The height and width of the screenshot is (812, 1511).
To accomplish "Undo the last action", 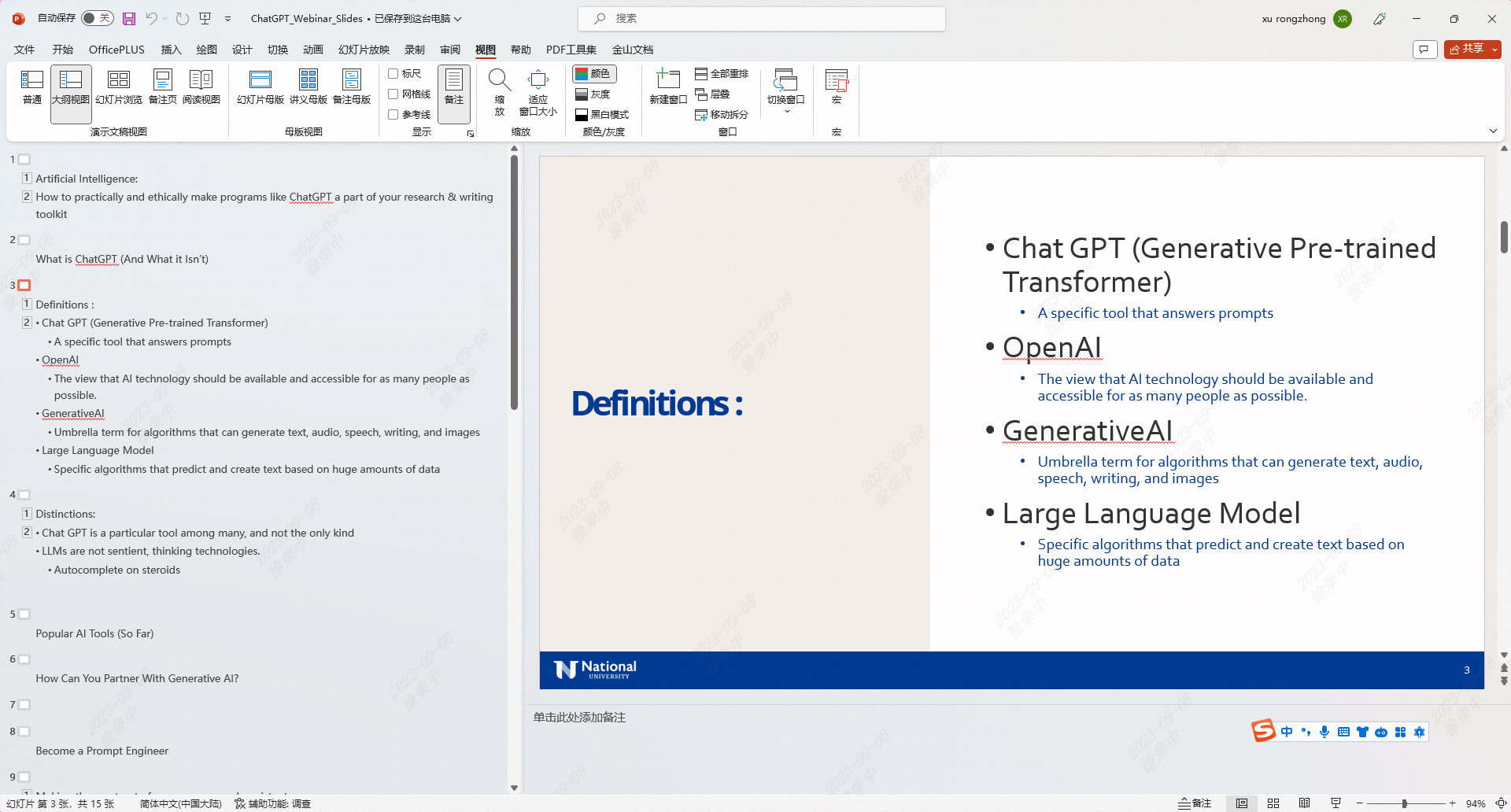I will [152, 18].
